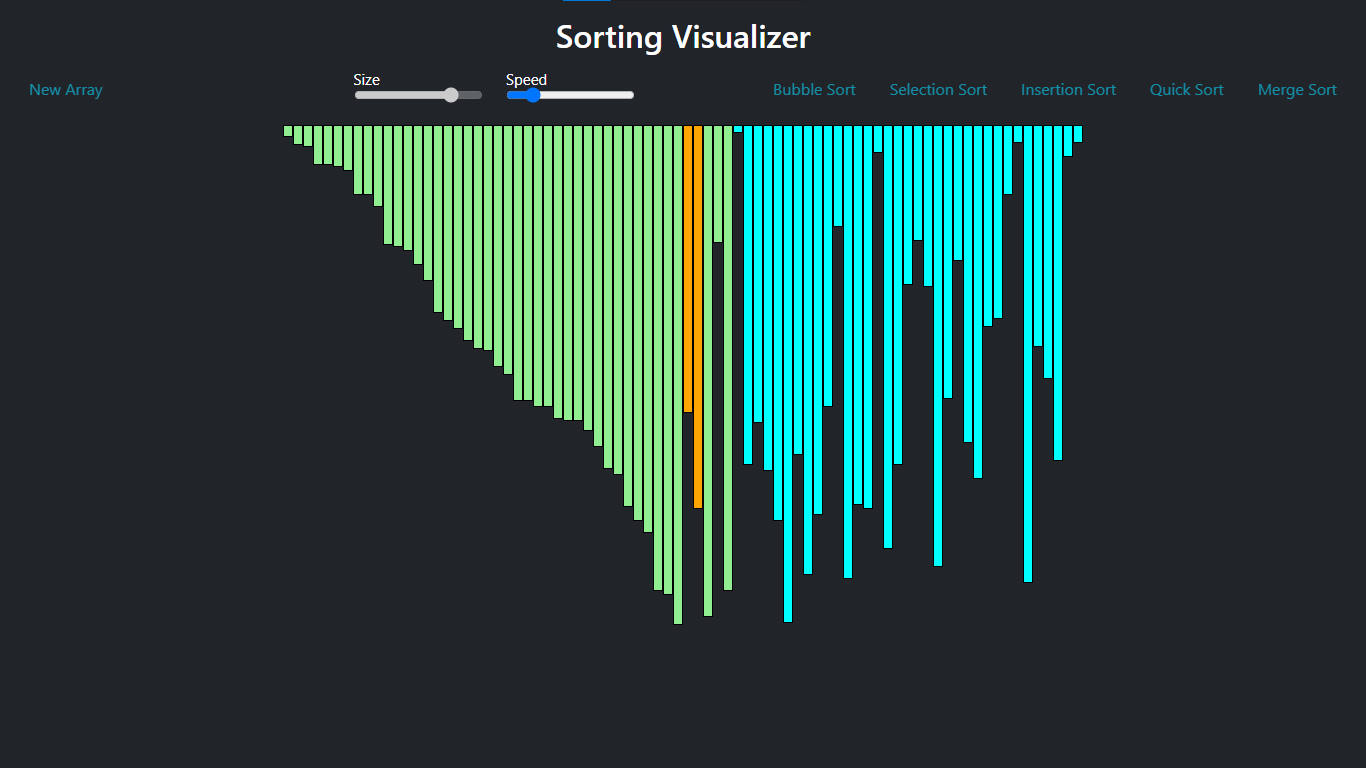Begin Merge Sort
This screenshot has height=768, width=1366.
point(1297,90)
